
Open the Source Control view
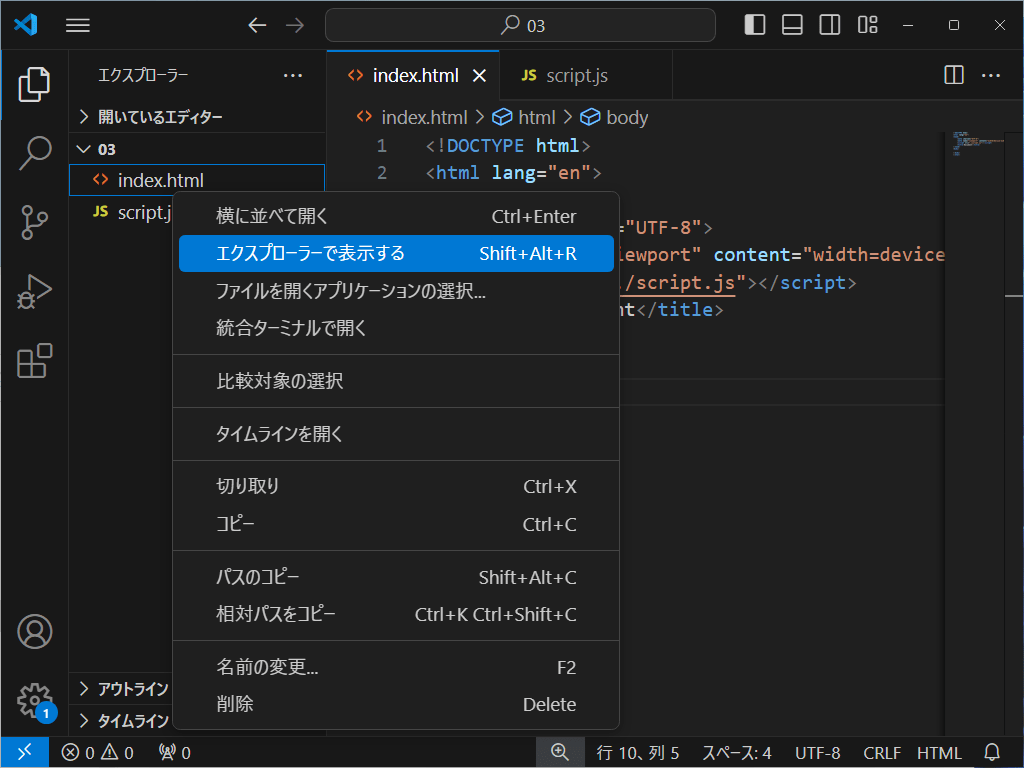[x=34, y=223]
